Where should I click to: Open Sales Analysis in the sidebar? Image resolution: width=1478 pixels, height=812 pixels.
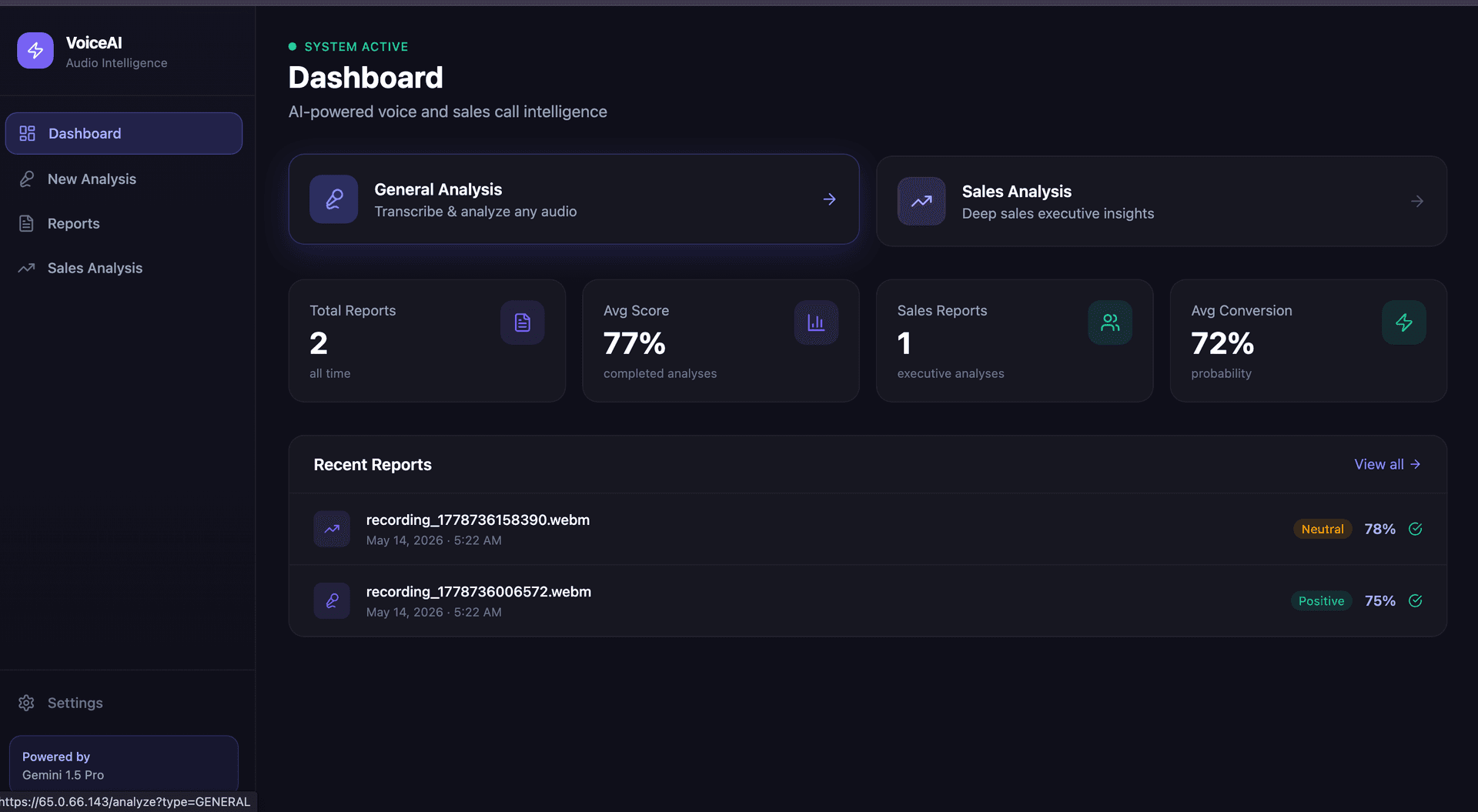[x=124, y=268]
